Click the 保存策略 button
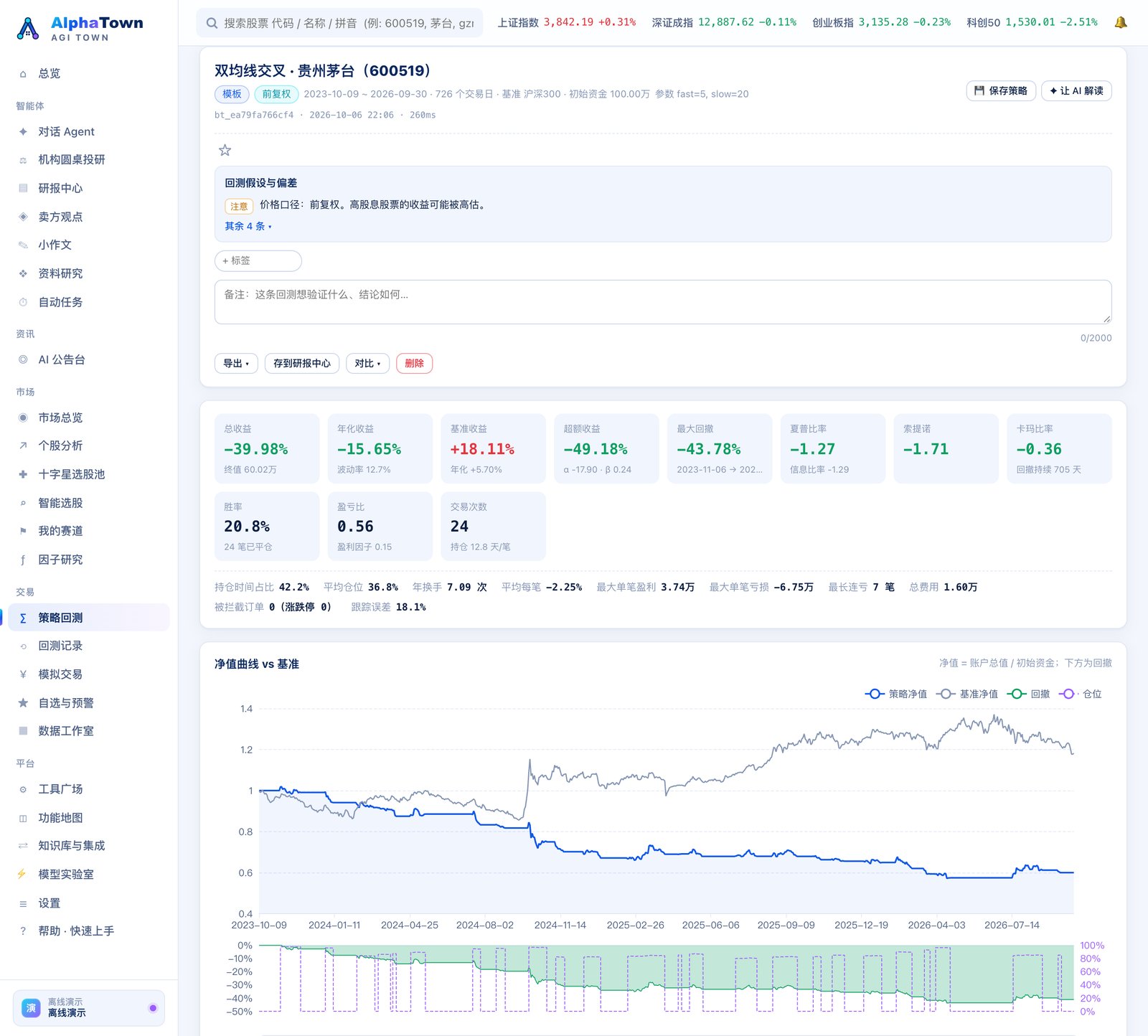The height and width of the screenshot is (1036, 1148). 1001,90
